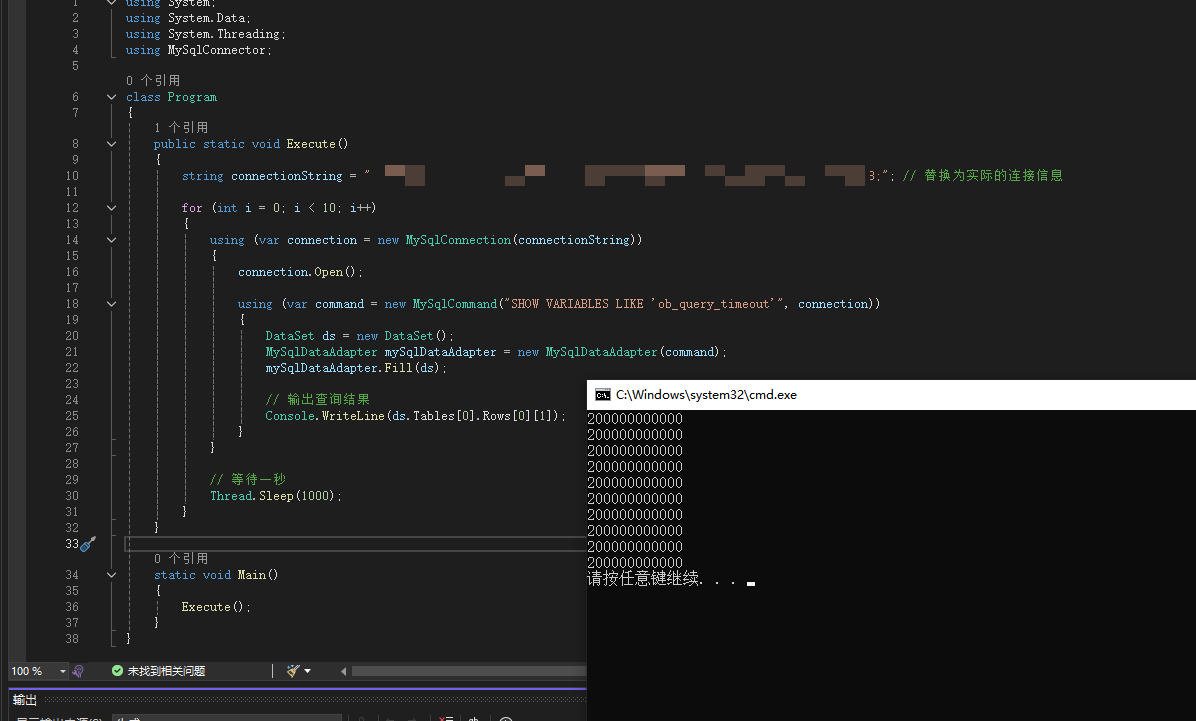Click 'DataSet ds = new DataSet();' on line 20
This screenshot has height=721, width=1196.
[359, 336]
